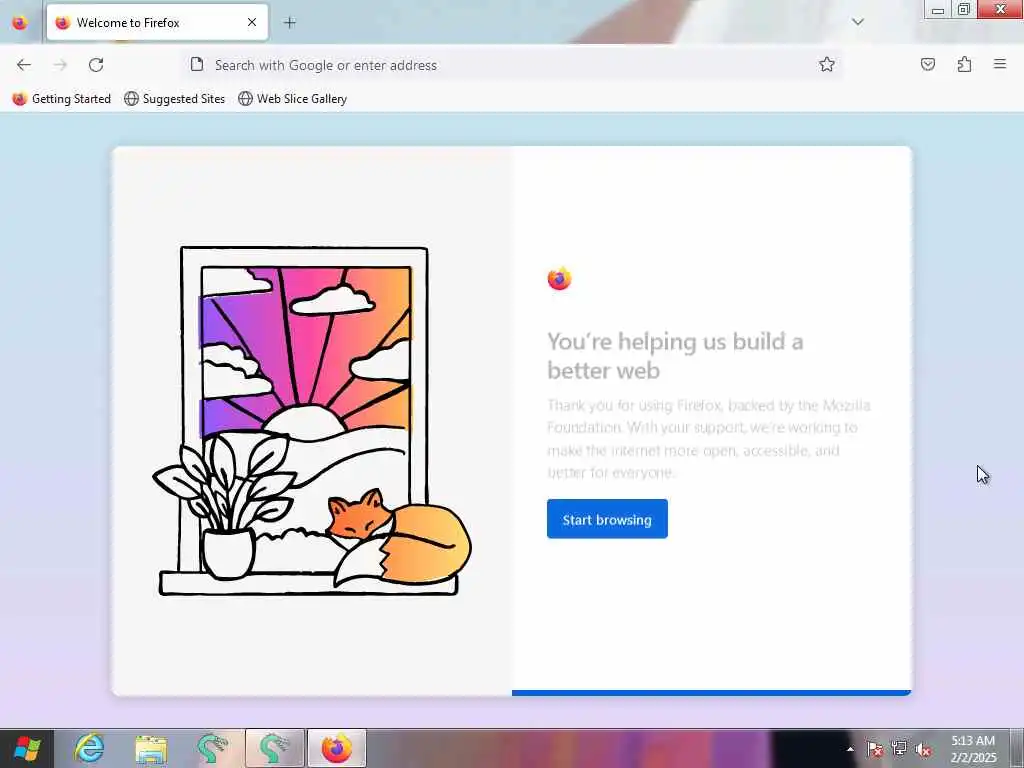Click the page identity icon in address bar
The height and width of the screenshot is (768, 1024).
(197, 64)
